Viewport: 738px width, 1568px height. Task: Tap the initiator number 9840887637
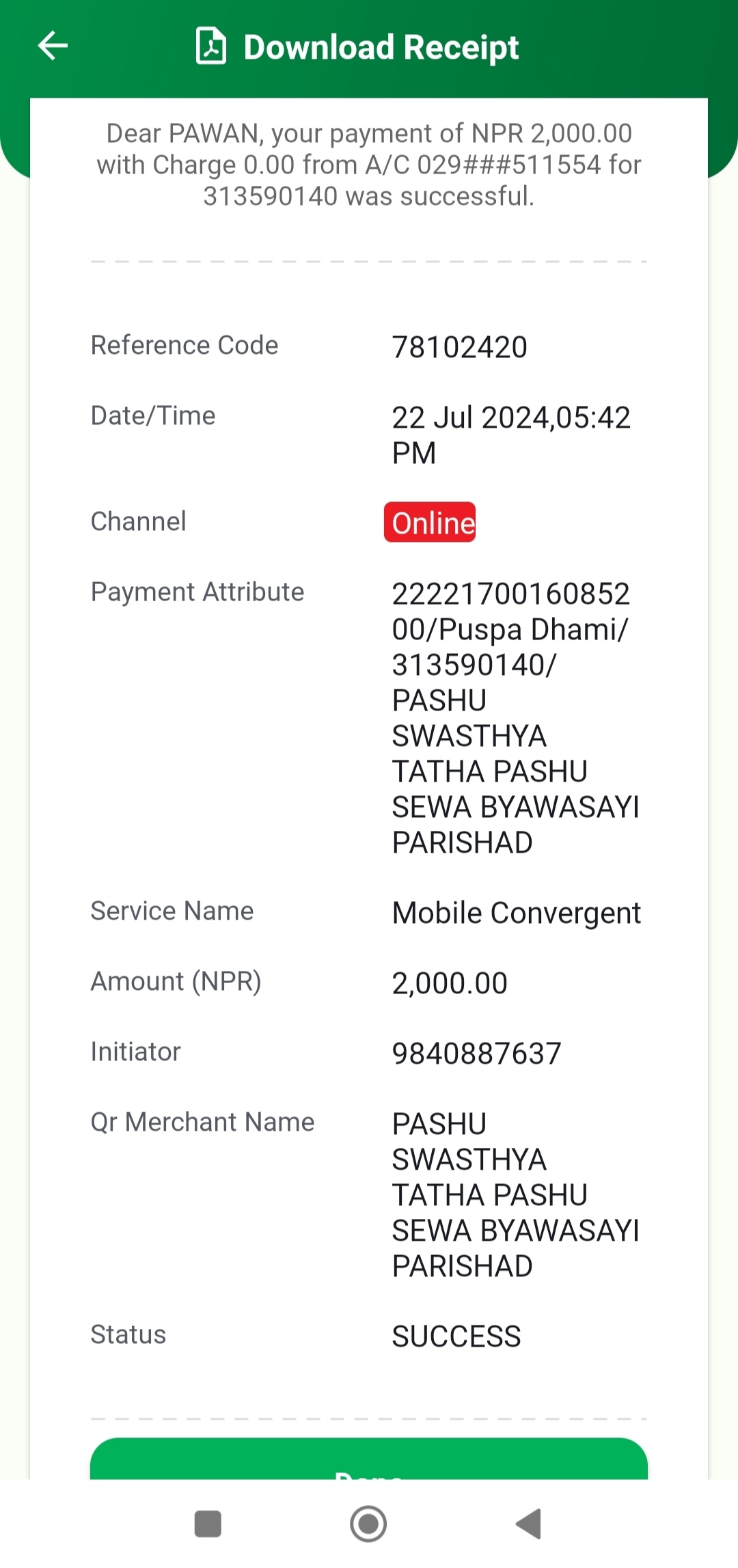pyautogui.click(x=476, y=1053)
